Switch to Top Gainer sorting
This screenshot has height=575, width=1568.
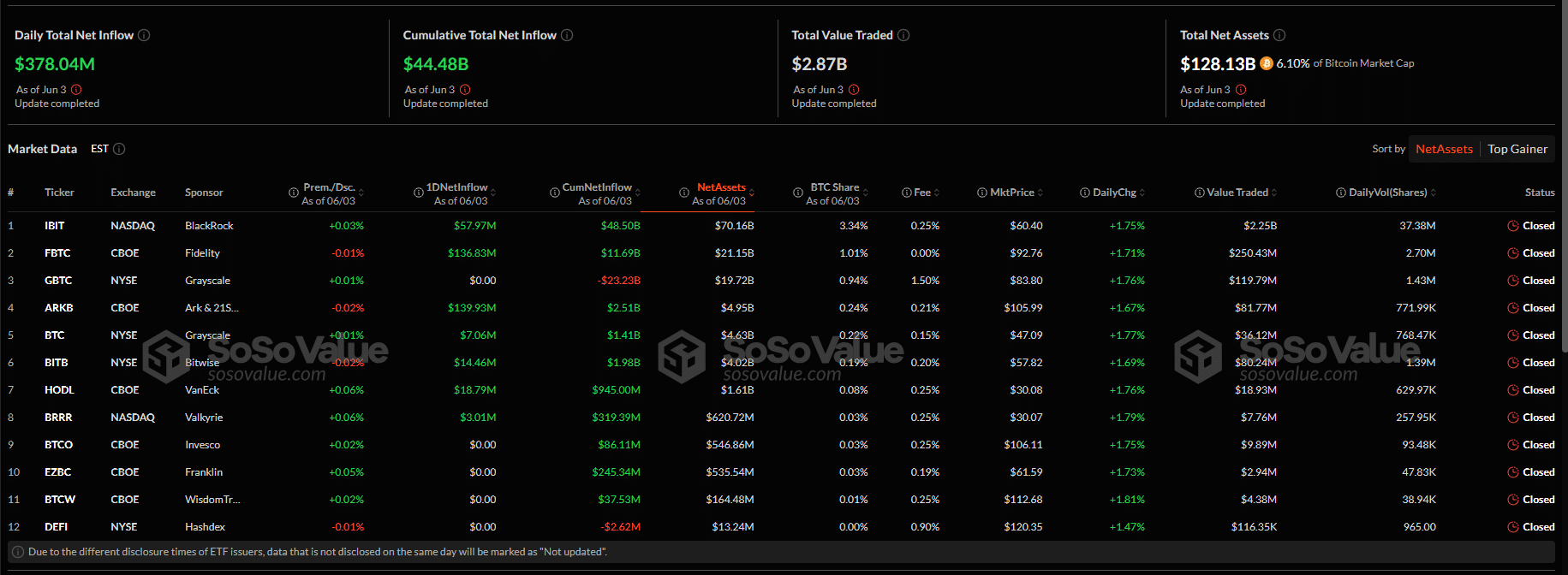pos(1517,149)
